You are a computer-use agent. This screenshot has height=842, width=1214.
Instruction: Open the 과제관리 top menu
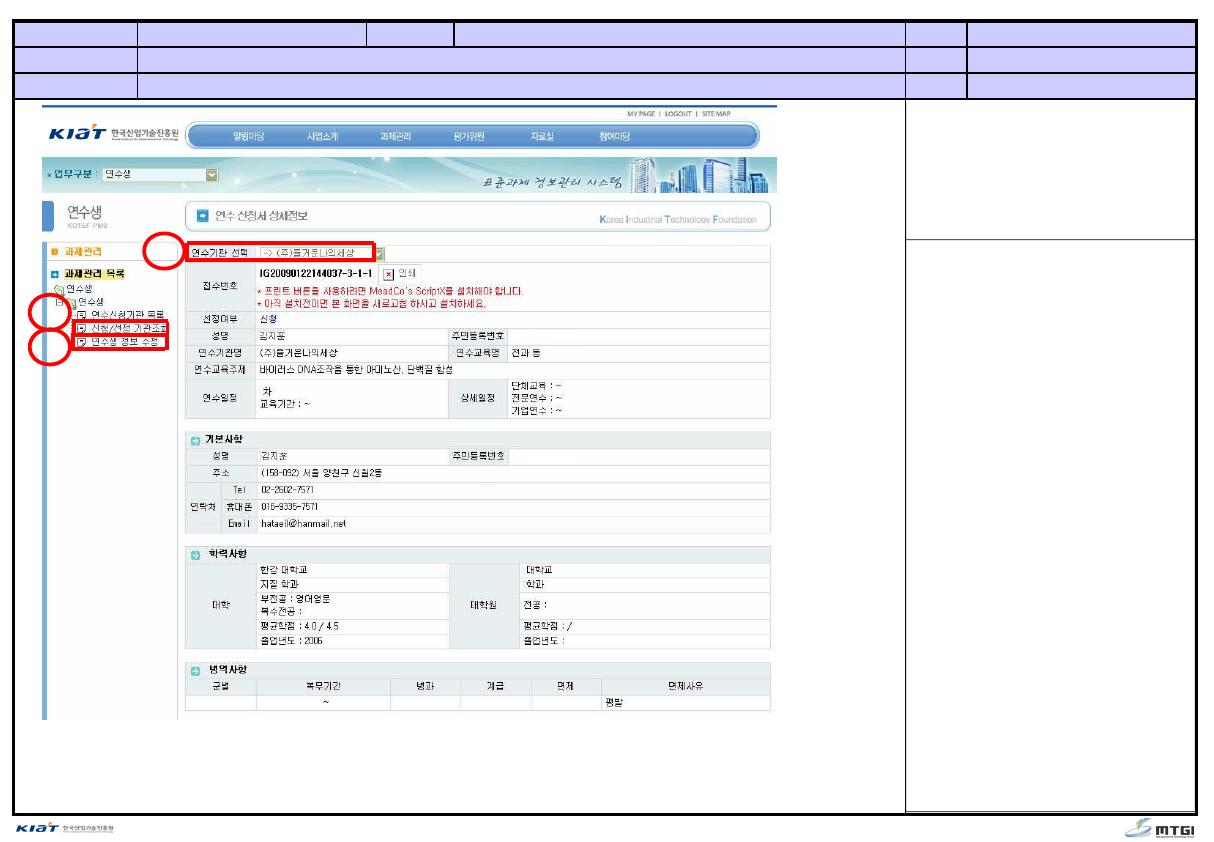coord(396,136)
